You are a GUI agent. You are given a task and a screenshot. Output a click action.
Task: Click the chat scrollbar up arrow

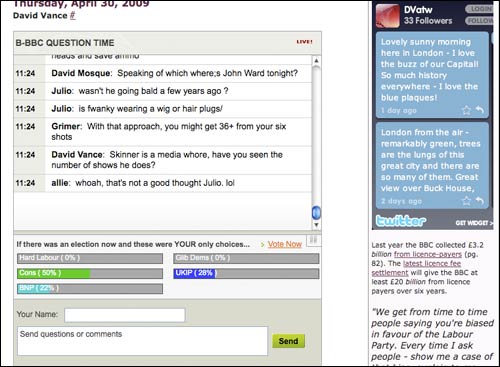(x=316, y=61)
